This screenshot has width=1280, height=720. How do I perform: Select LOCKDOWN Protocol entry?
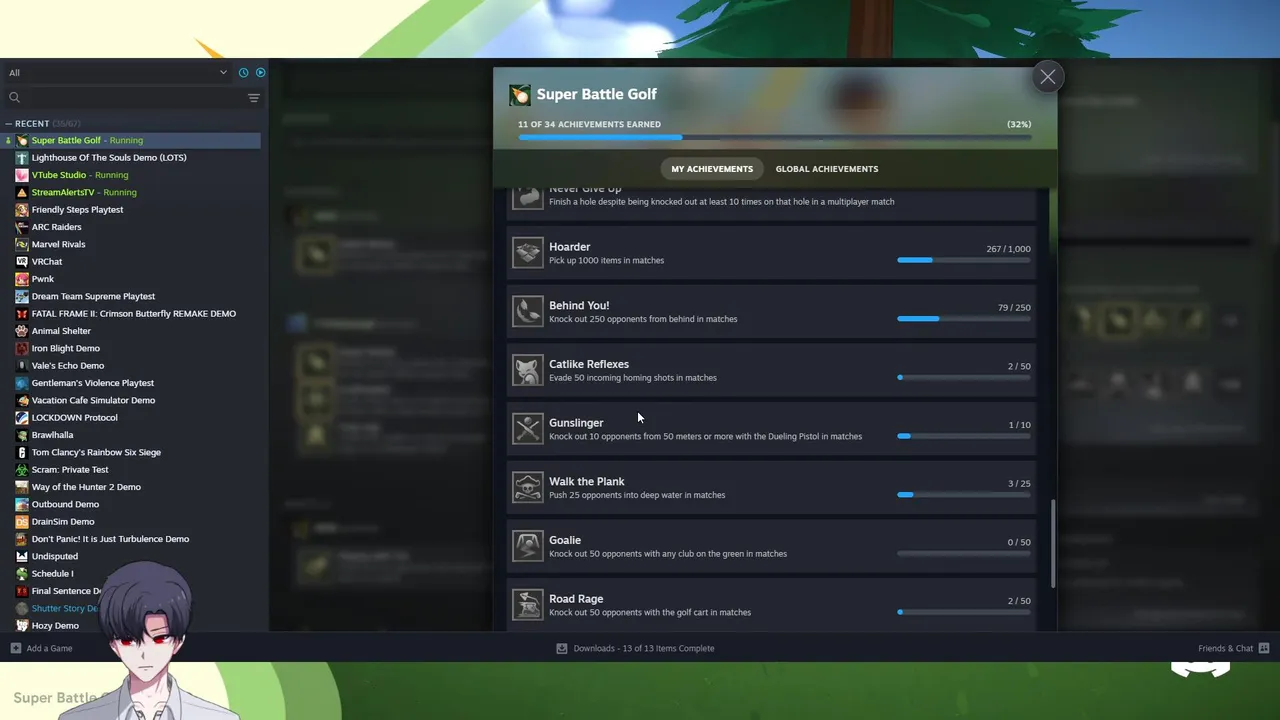pos(74,418)
